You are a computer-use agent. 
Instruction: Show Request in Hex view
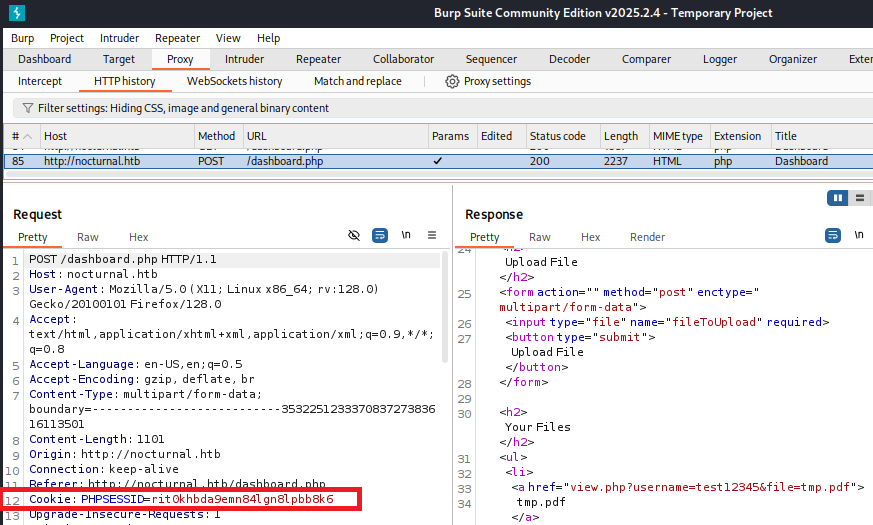click(138, 237)
